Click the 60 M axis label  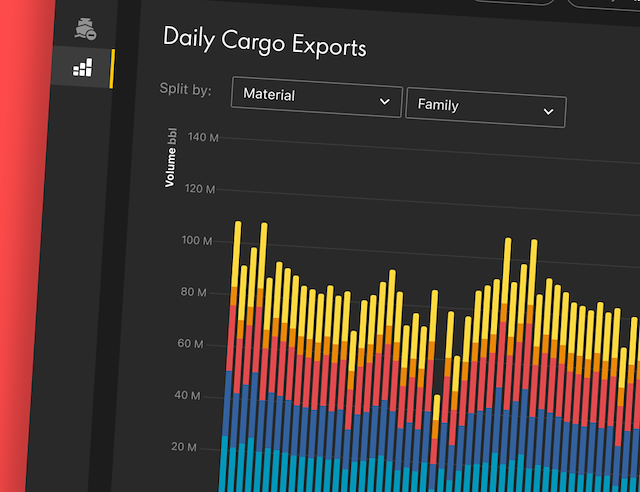pos(190,344)
